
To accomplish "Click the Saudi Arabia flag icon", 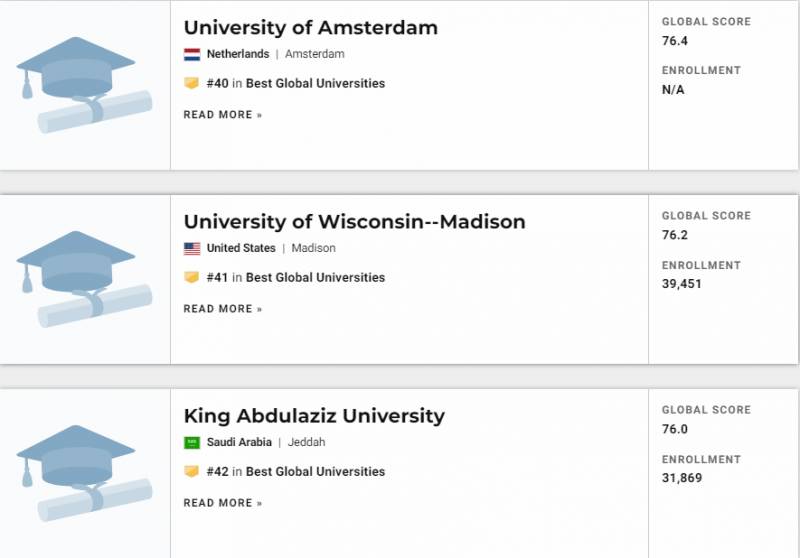I will click(192, 442).
